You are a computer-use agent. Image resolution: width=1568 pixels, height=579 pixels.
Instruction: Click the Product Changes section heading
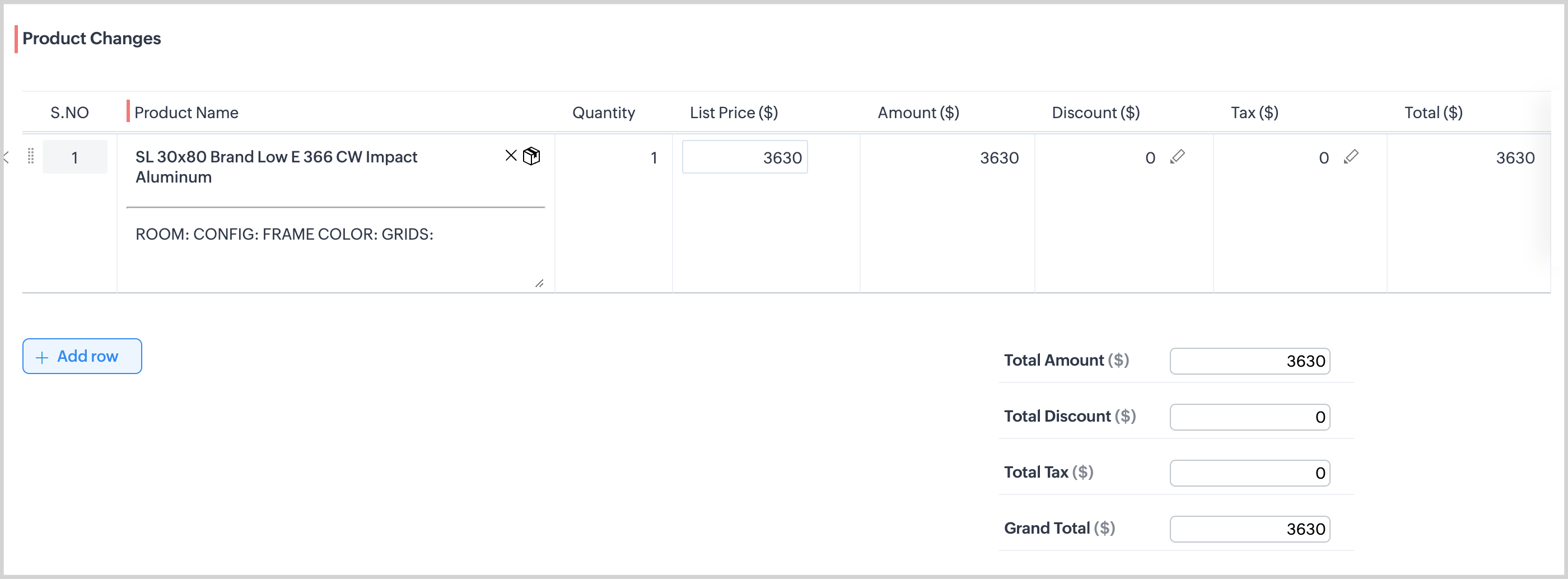pyautogui.click(x=91, y=38)
